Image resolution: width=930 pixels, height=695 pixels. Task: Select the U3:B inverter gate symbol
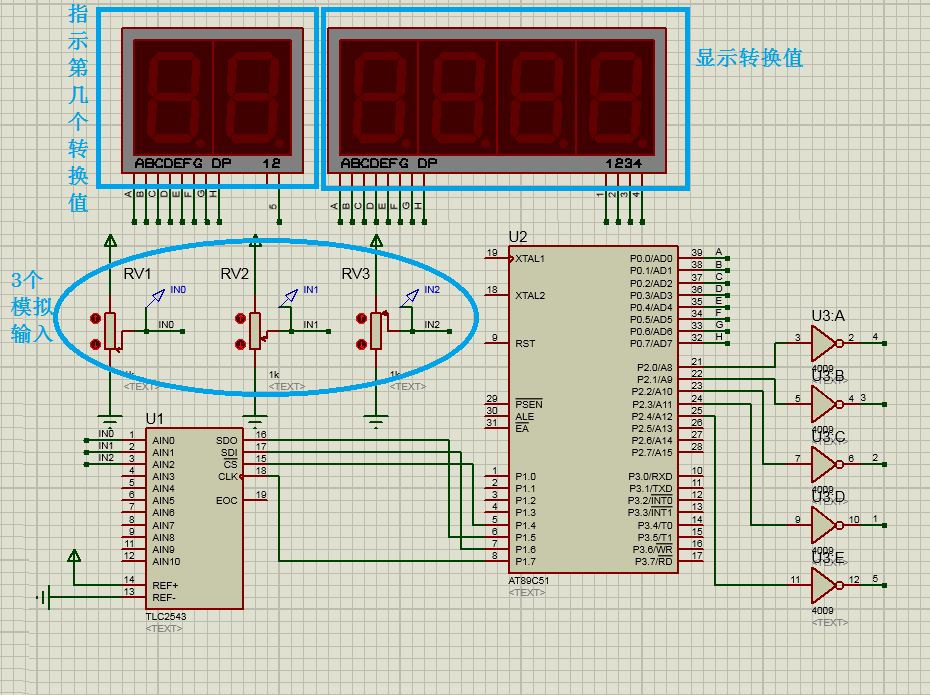click(826, 404)
